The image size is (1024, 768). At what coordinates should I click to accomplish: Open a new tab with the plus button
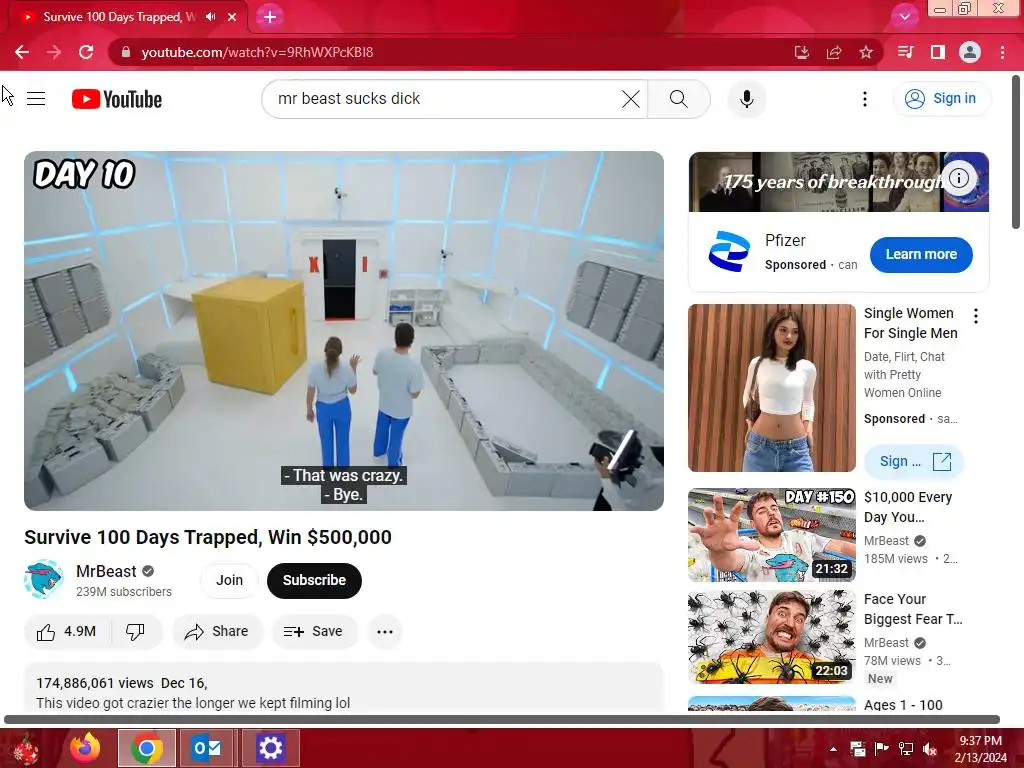click(270, 17)
